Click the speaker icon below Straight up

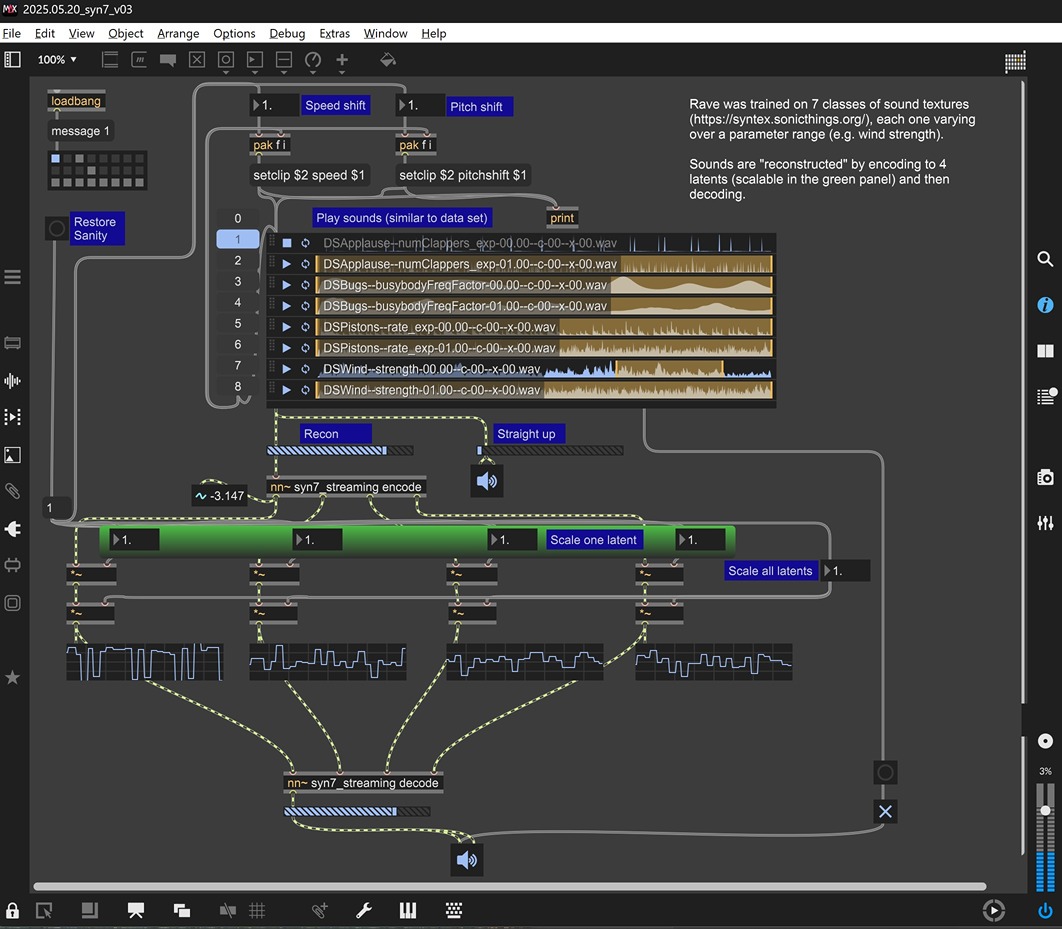pos(486,481)
